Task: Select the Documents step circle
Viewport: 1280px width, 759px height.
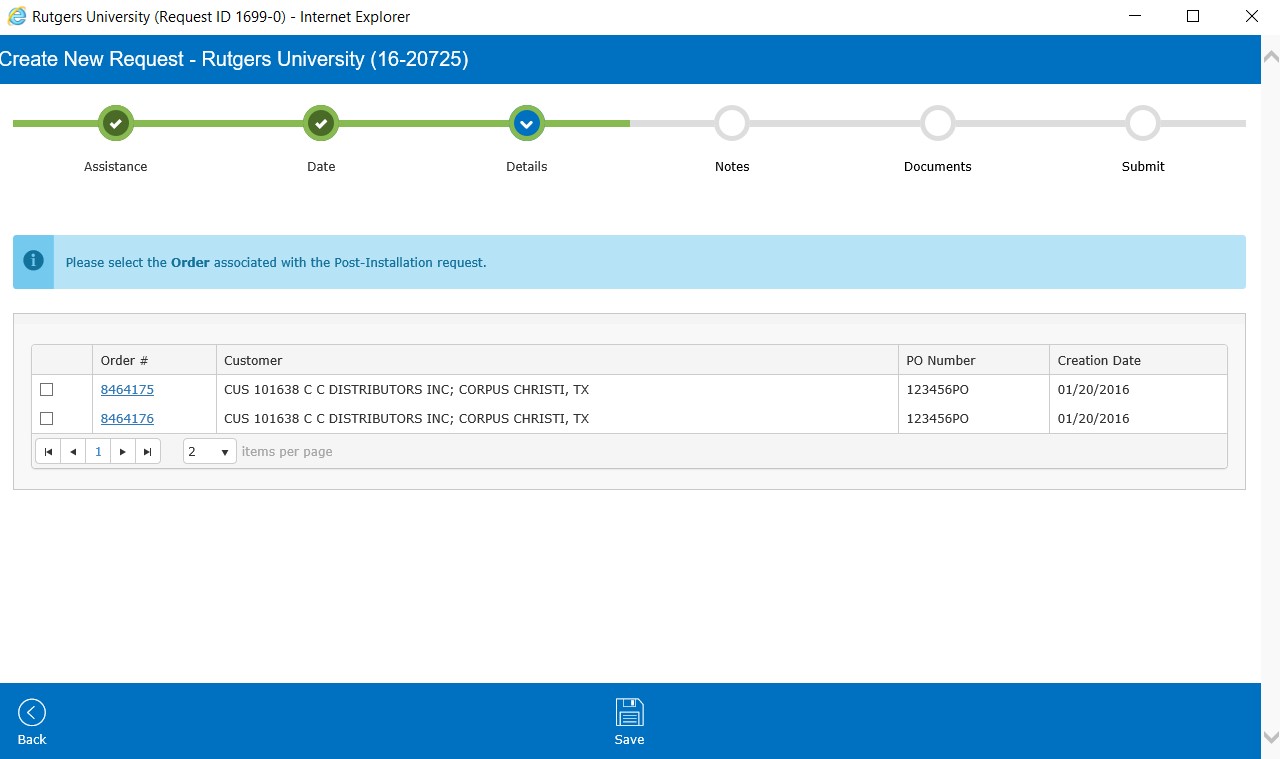Action: (937, 124)
